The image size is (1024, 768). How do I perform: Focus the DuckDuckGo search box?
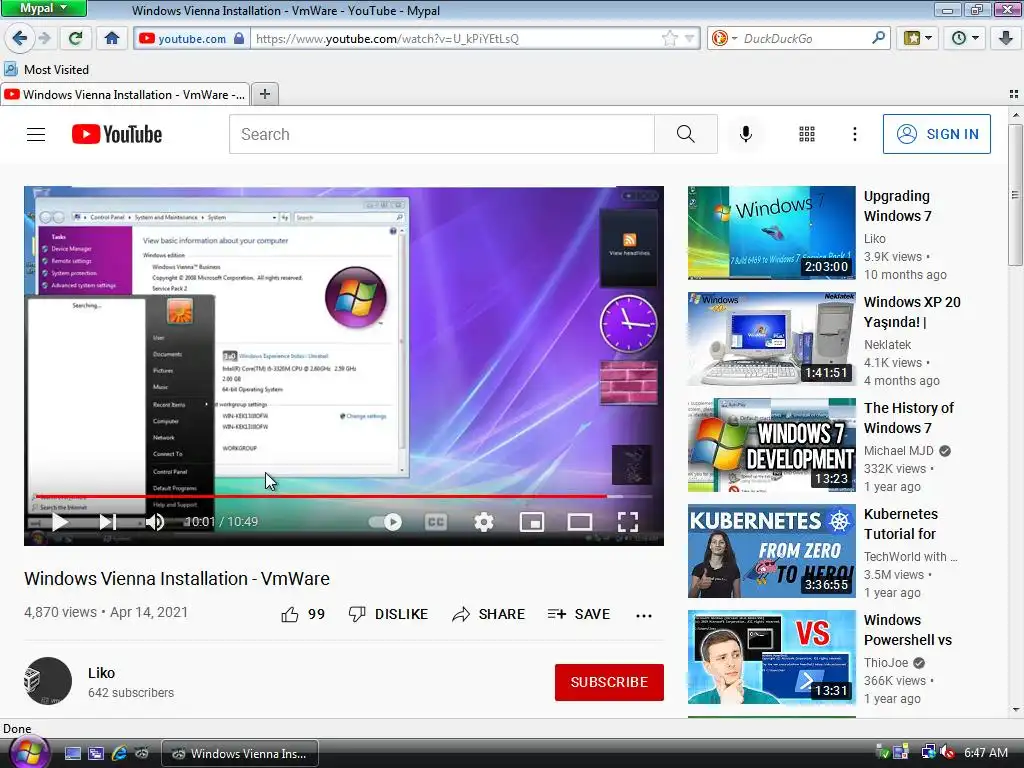point(805,39)
